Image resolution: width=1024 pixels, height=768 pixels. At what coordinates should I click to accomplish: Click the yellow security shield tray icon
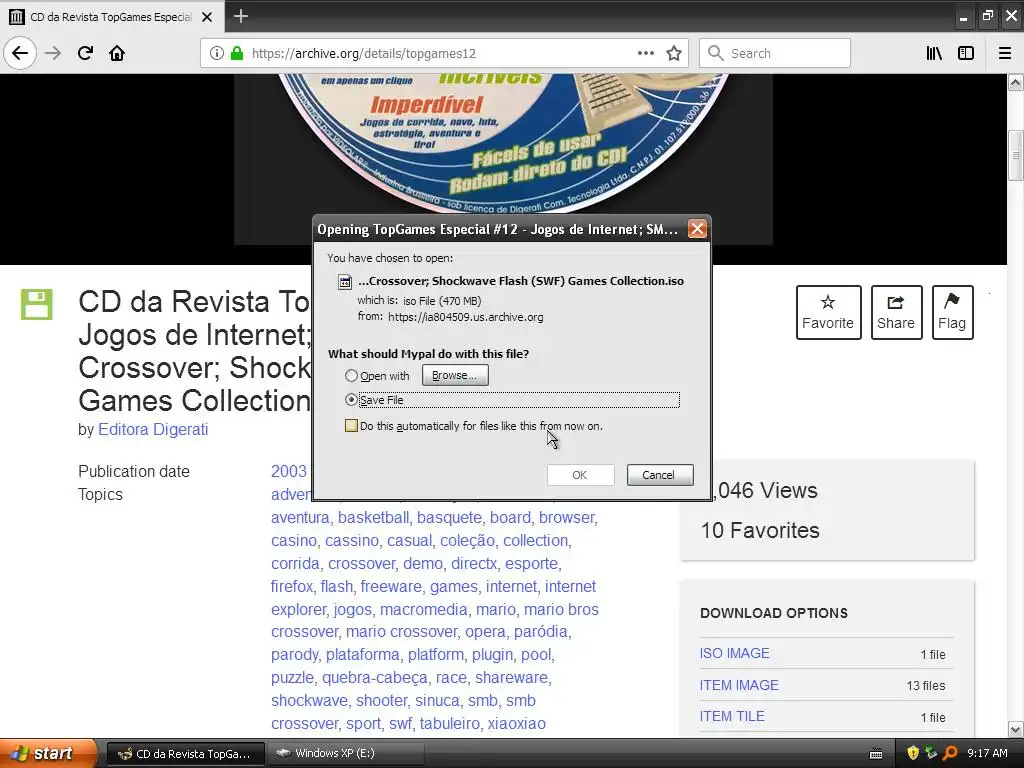point(913,753)
